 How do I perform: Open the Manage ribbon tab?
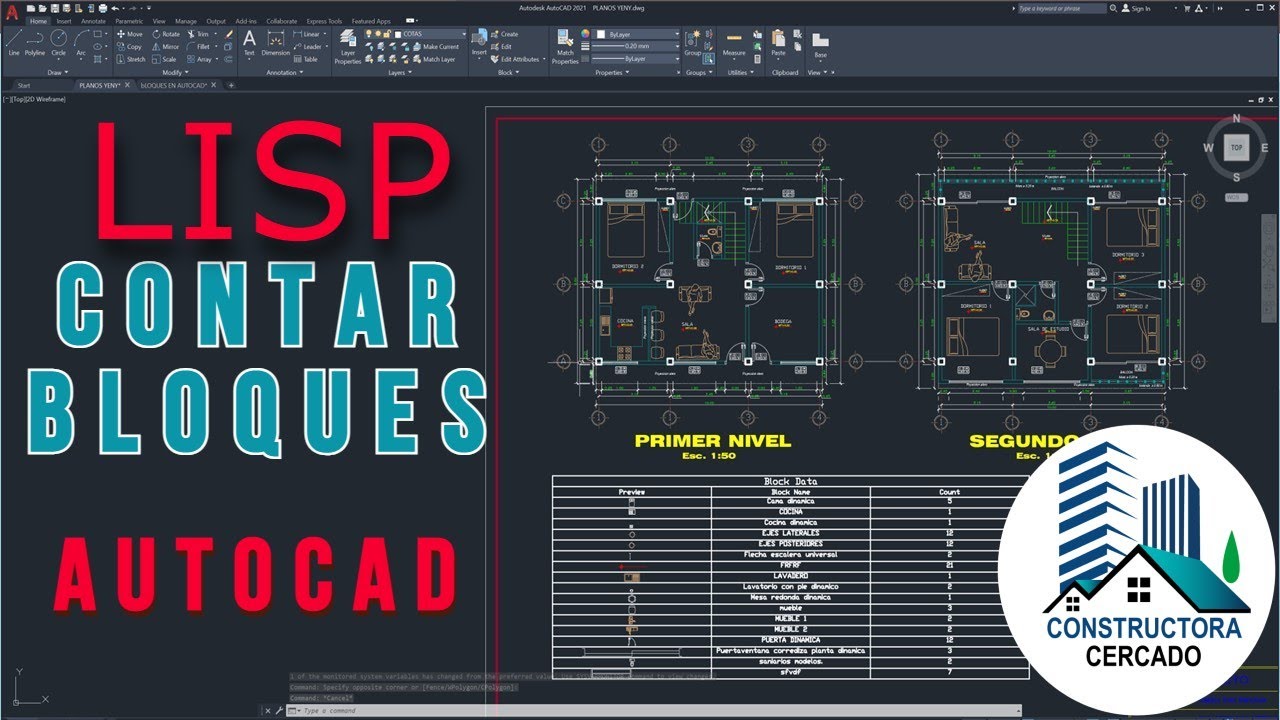pos(186,21)
